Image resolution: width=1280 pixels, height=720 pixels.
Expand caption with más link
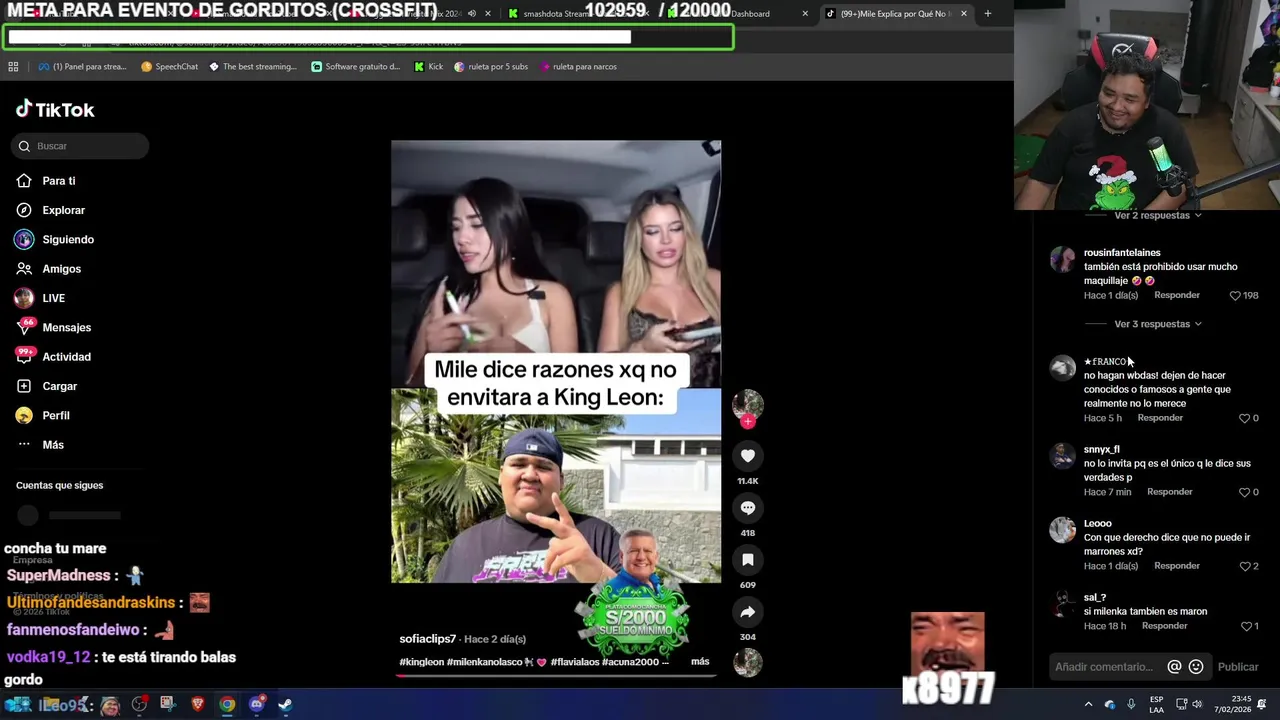pos(700,662)
